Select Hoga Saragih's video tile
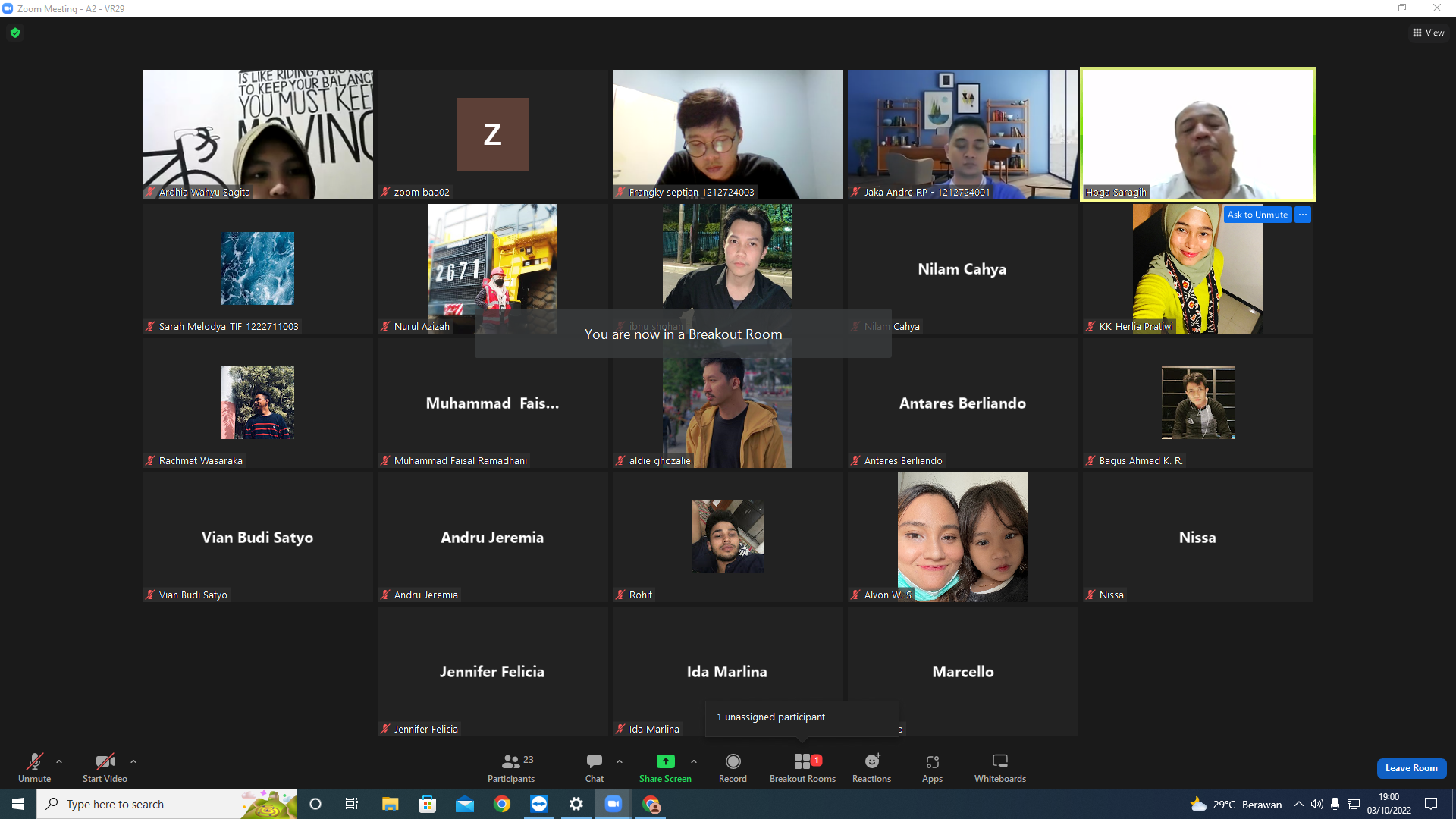The width and height of the screenshot is (1456, 819). pyautogui.click(x=1198, y=135)
